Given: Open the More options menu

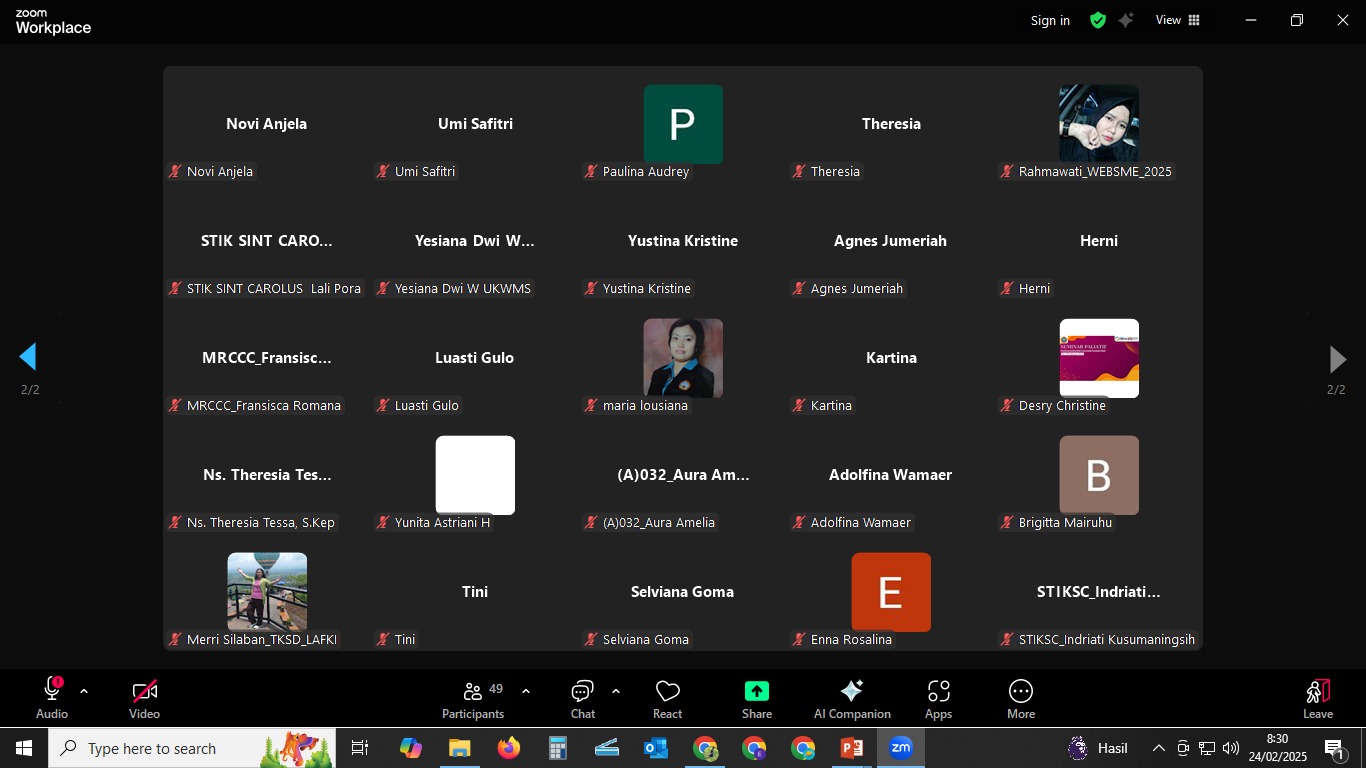Looking at the screenshot, I should (x=1020, y=699).
